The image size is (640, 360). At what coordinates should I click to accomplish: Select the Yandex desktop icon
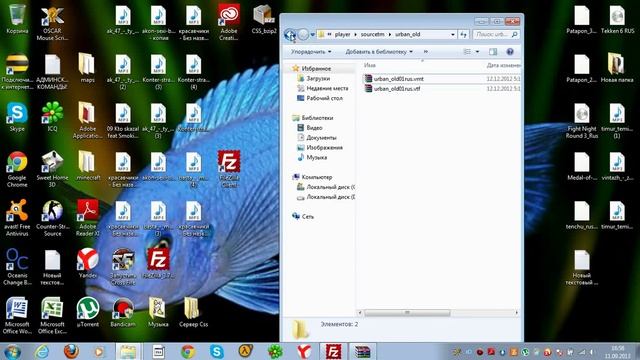[87, 263]
